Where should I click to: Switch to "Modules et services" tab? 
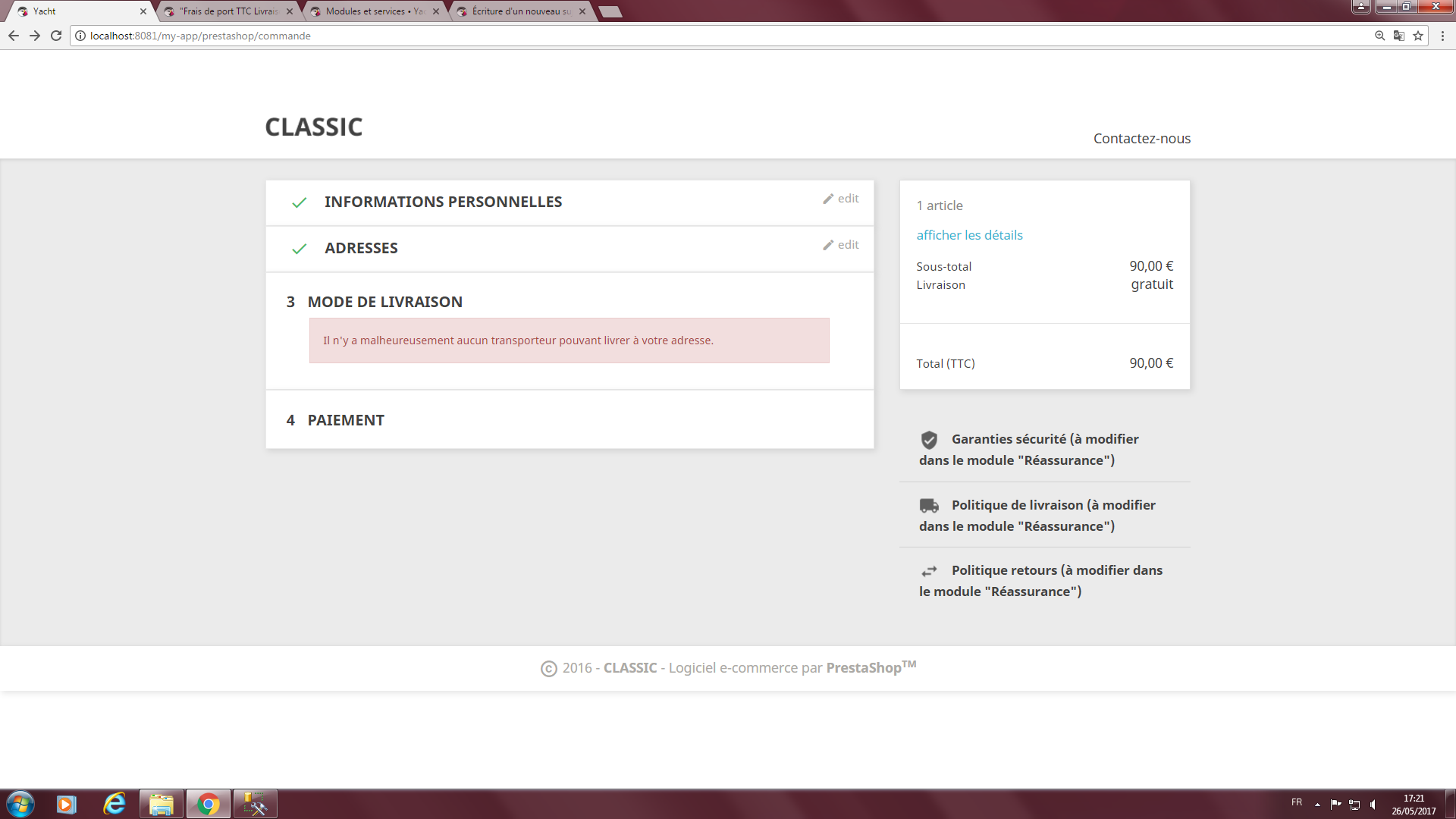click(372, 11)
